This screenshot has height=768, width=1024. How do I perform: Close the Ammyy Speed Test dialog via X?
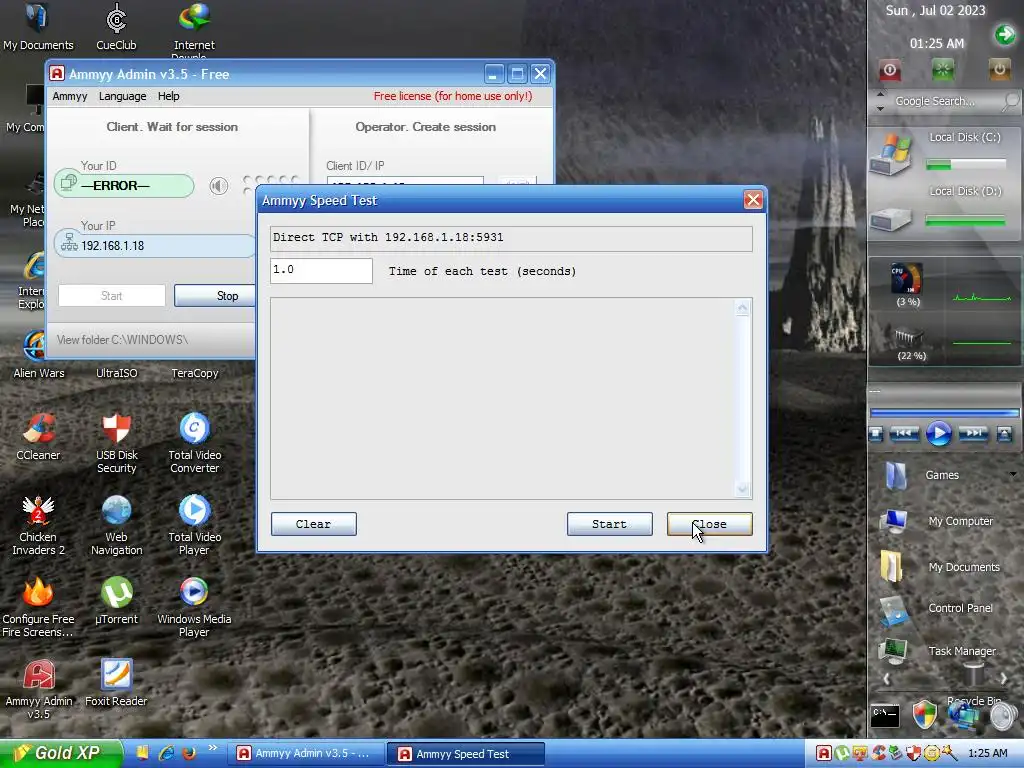(753, 200)
